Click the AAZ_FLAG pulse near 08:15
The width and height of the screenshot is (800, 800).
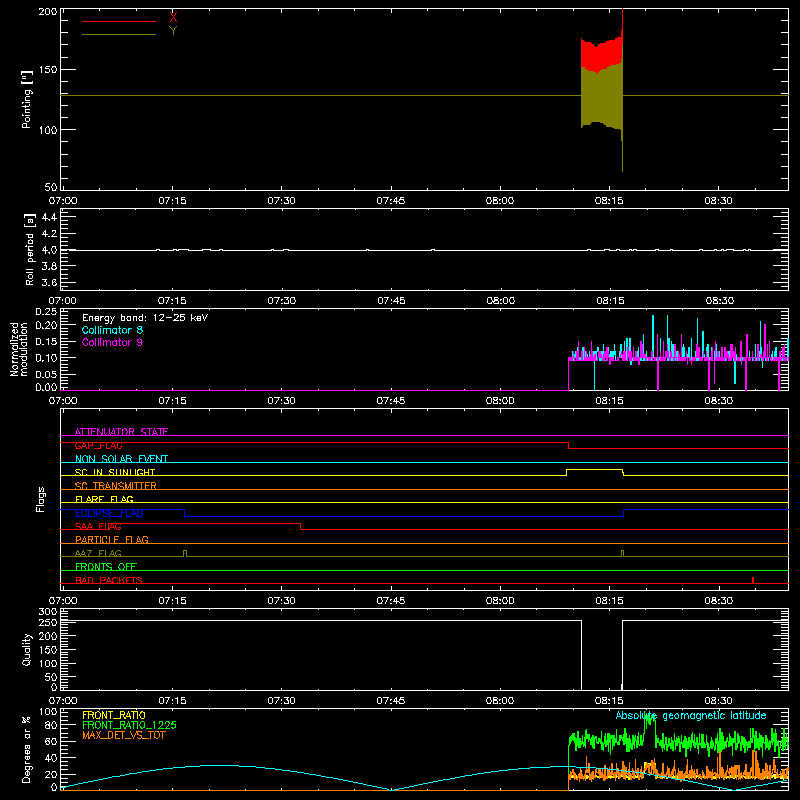(x=622, y=553)
